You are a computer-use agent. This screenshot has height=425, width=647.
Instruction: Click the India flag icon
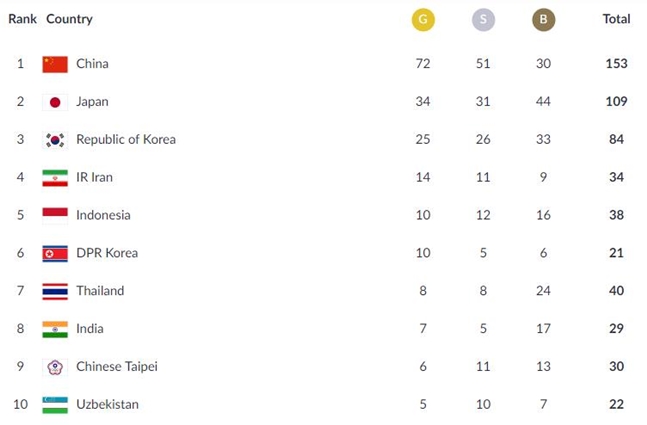(54, 329)
